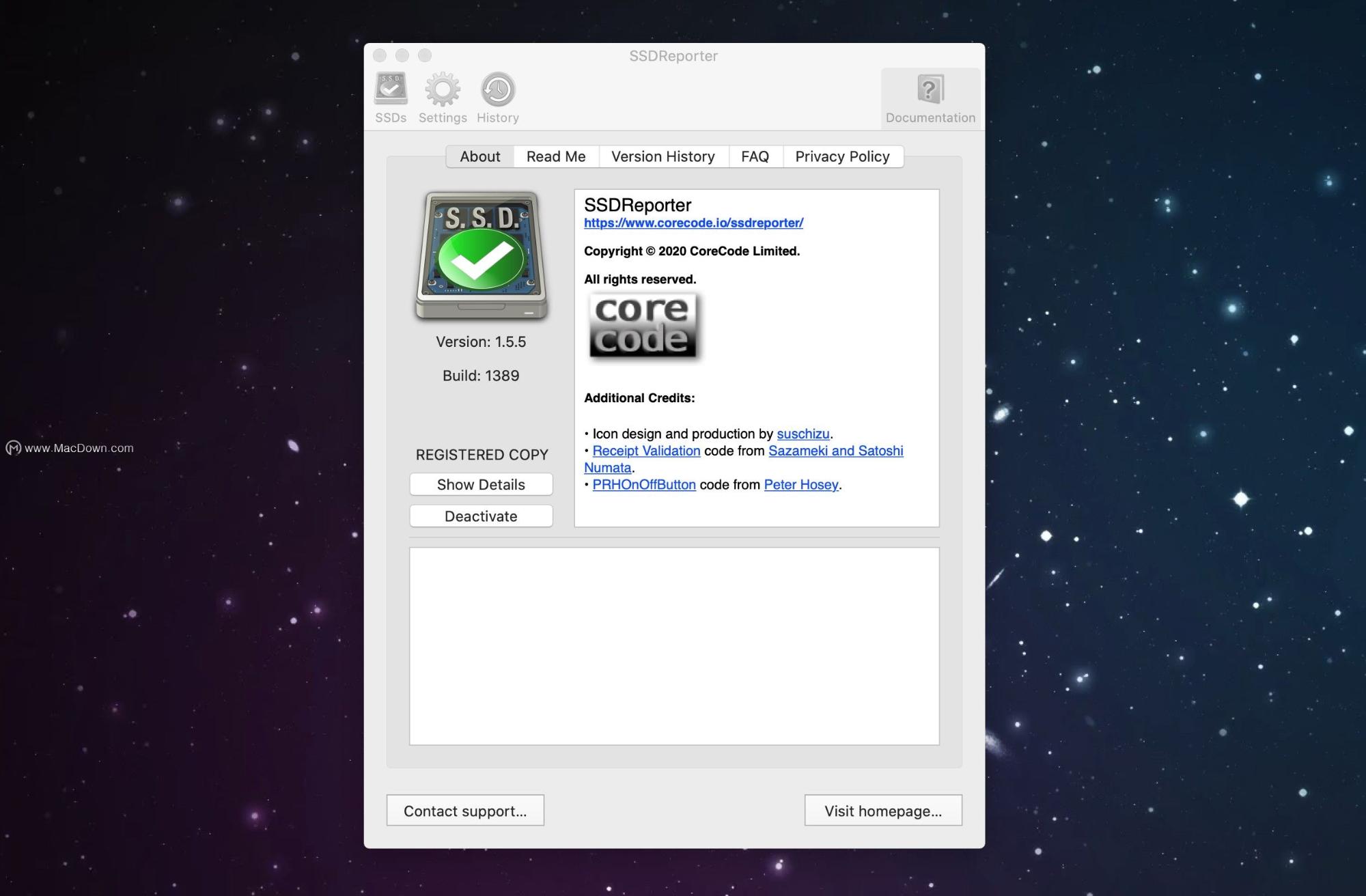Open the suschizu credit link
This screenshot has width=1366, height=896.
803,434
